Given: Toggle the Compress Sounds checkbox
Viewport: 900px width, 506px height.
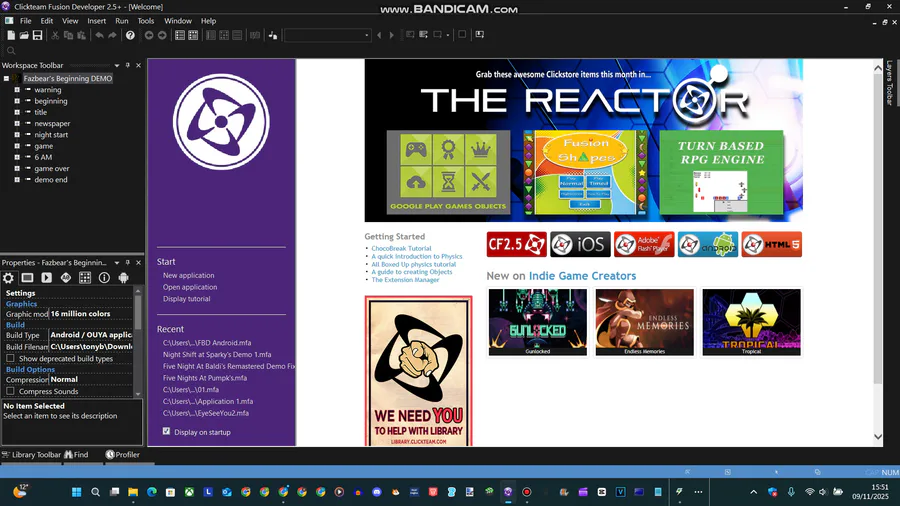Looking at the screenshot, I should click(x=10, y=391).
